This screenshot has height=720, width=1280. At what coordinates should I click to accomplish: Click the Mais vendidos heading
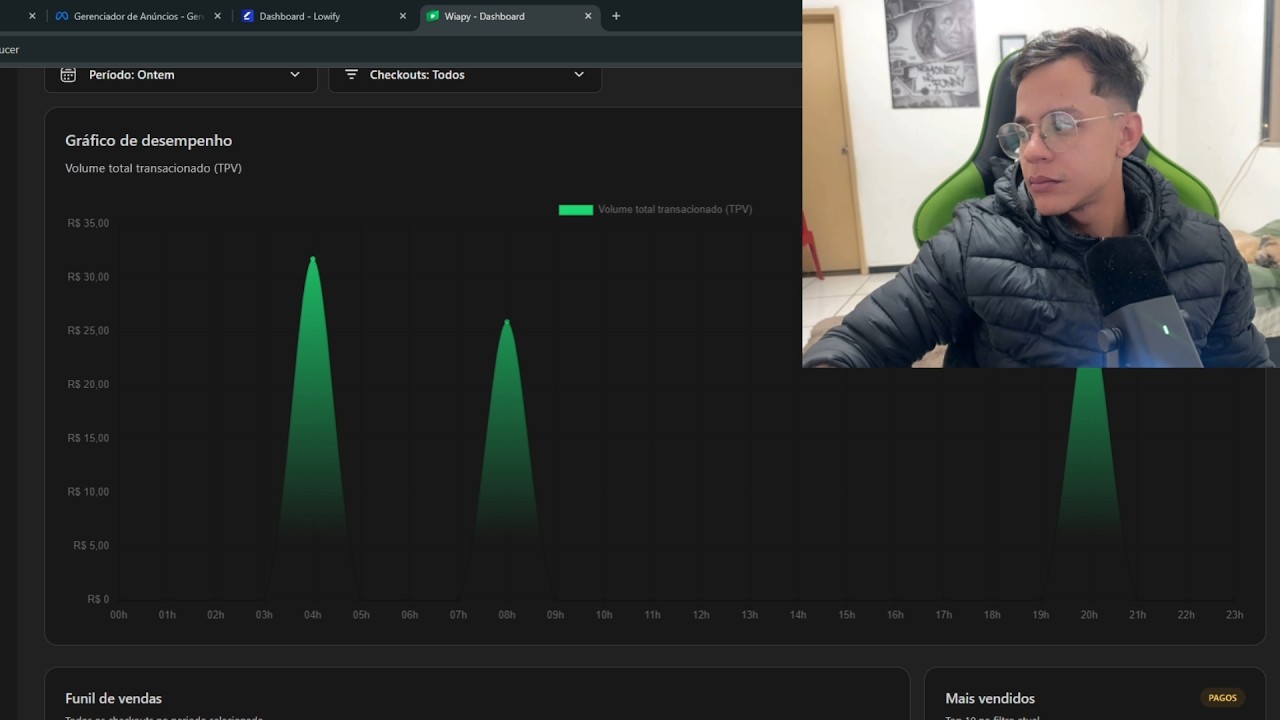(990, 699)
